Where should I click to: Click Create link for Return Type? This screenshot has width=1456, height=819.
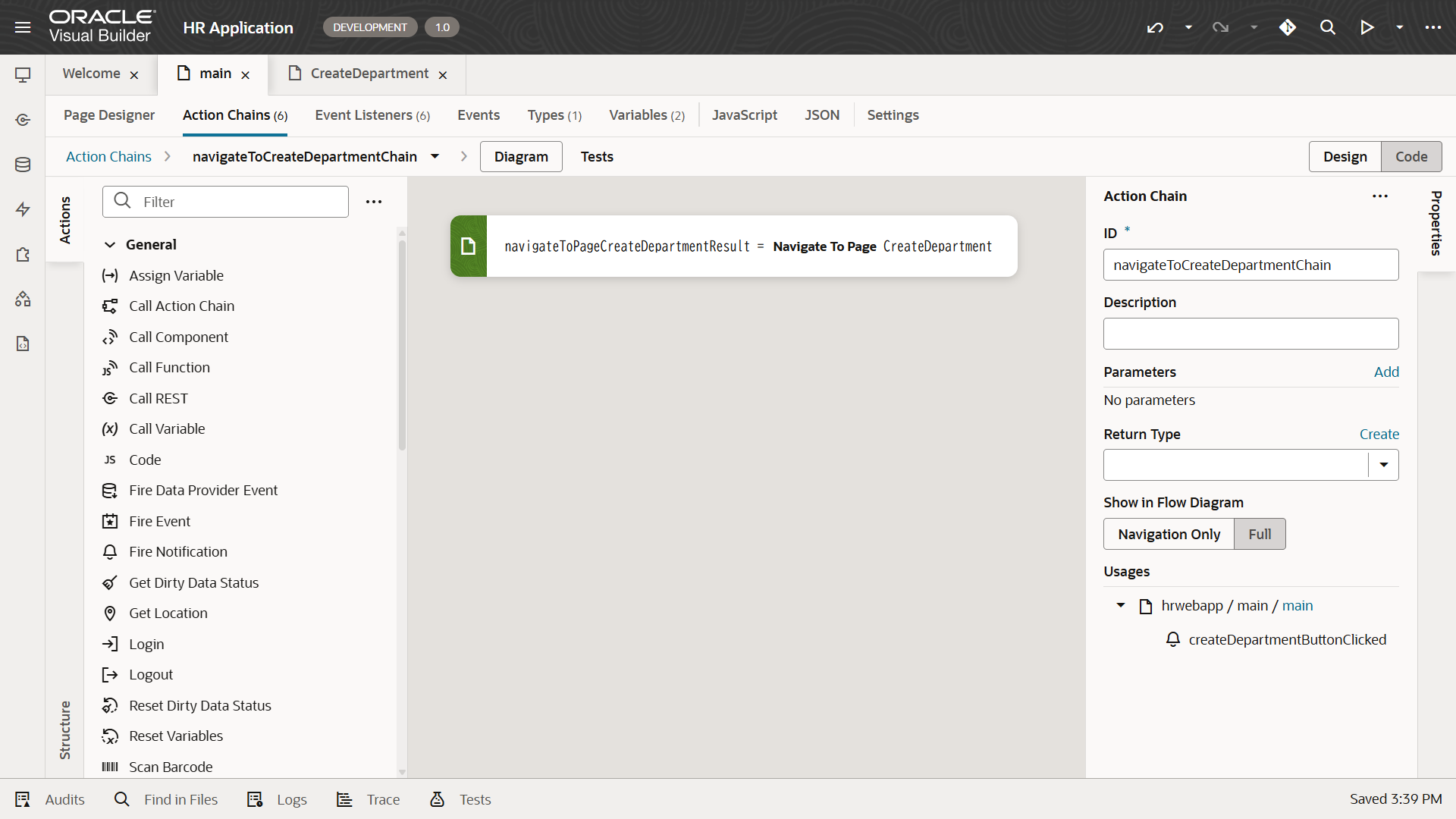click(x=1379, y=434)
